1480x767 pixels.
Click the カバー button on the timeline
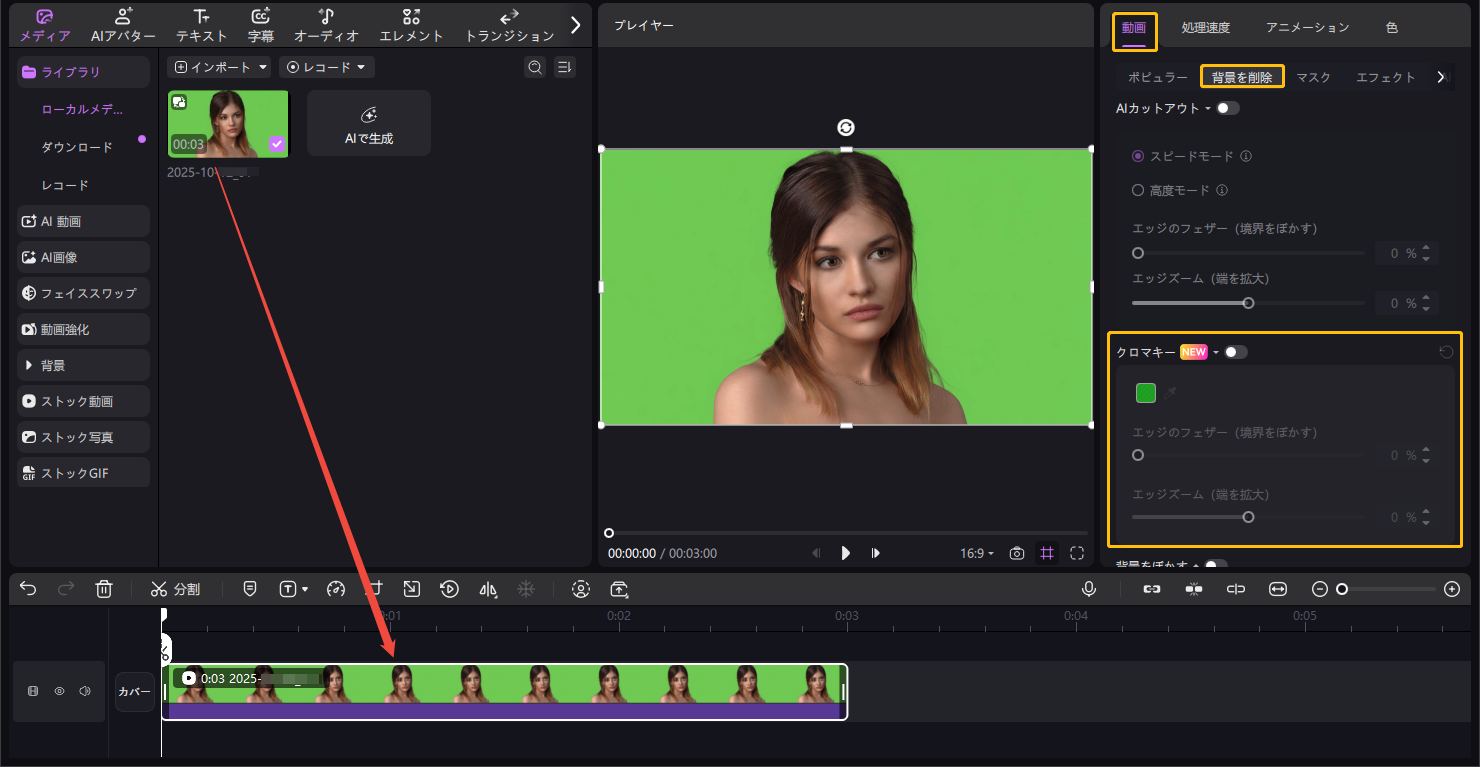[x=135, y=691]
